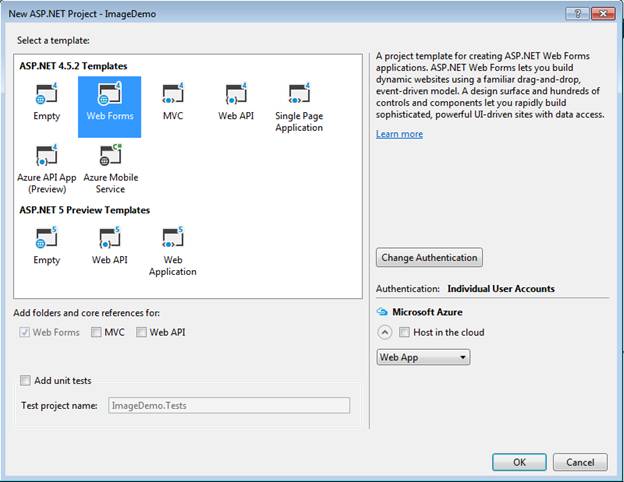The image size is (624, 482).
Task: Check the Add unit tests checkbox
Action: click(25, 381)
